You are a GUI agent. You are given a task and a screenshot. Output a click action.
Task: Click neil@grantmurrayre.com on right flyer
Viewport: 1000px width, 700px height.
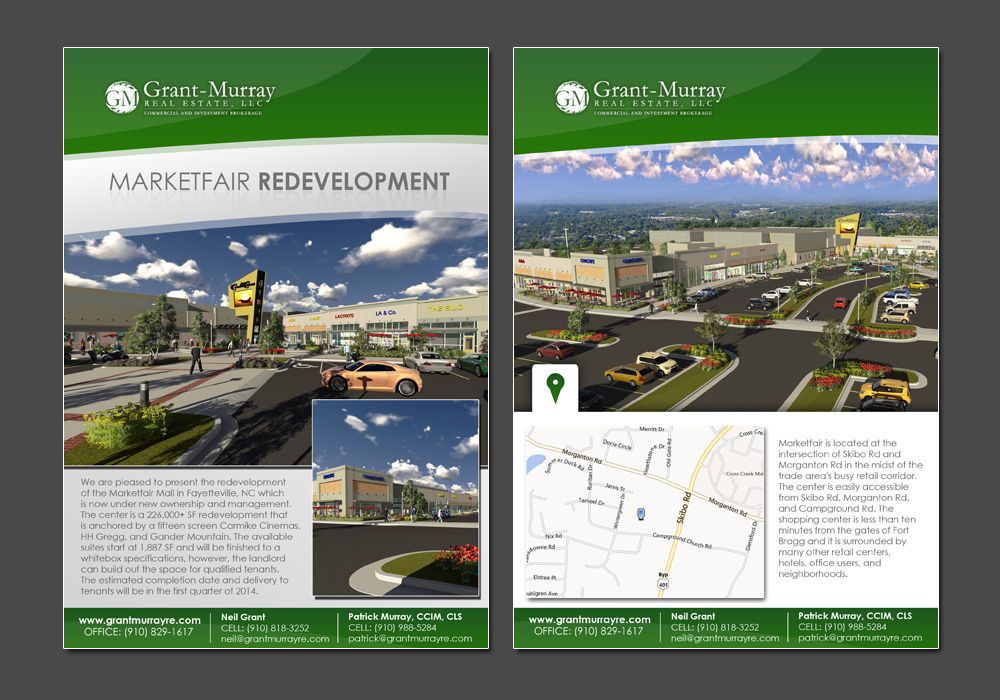(724, 638)
